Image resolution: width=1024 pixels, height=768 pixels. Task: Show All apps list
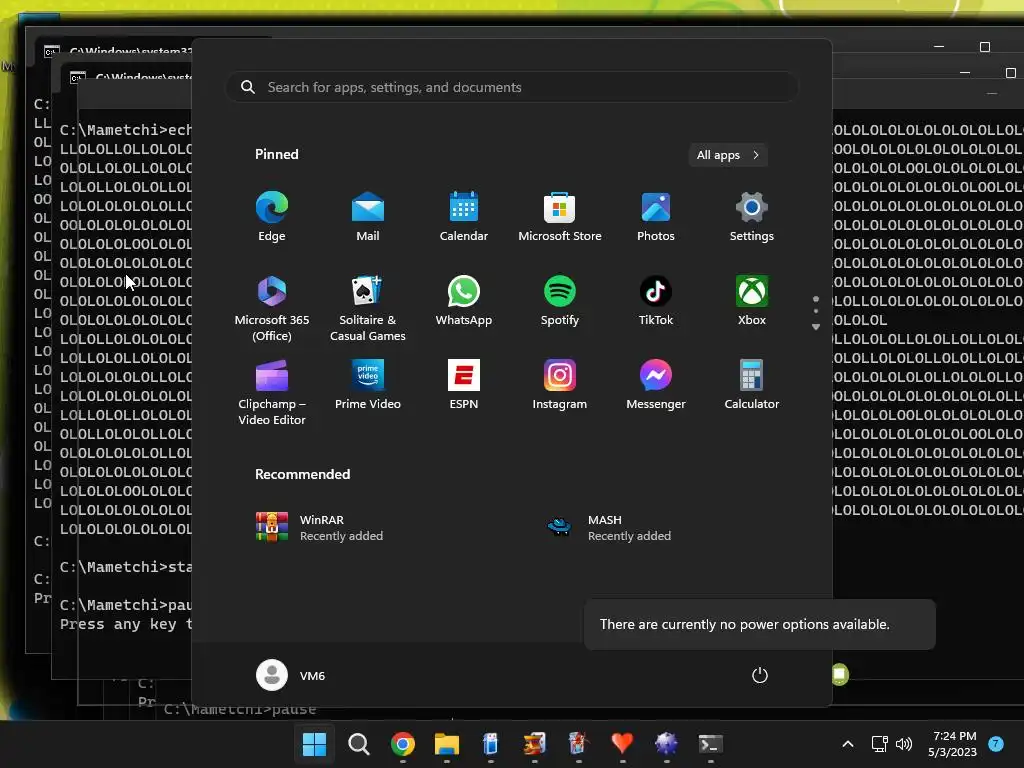click(x=728, y=155)
